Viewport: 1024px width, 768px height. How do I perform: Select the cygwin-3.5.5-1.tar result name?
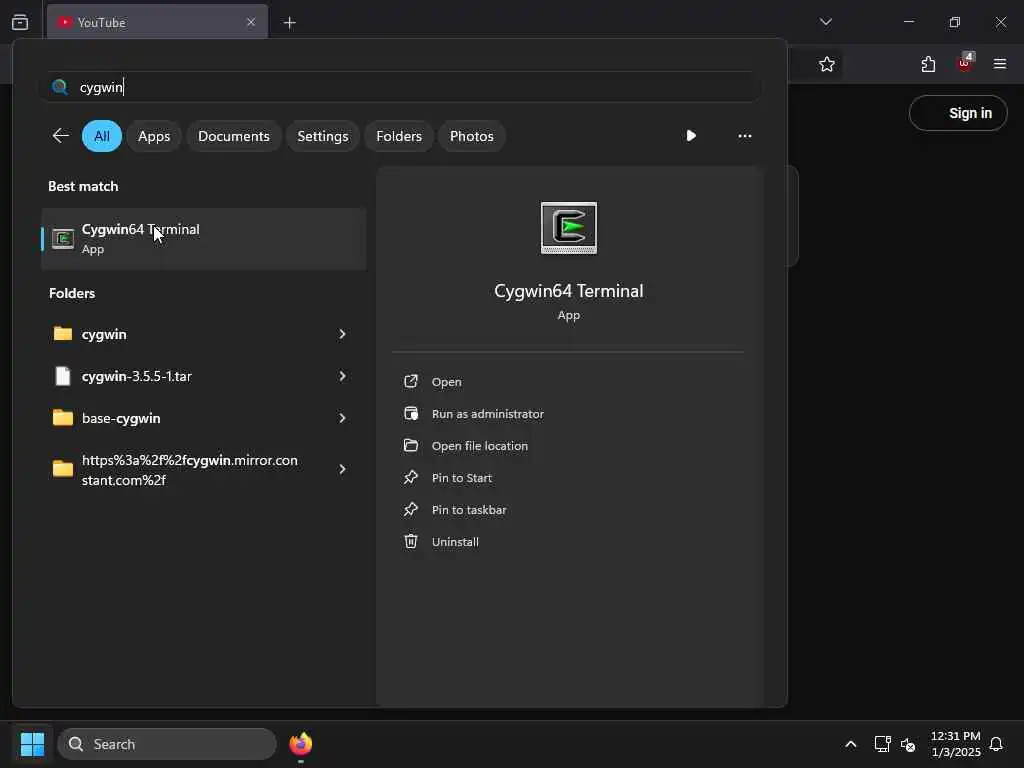(x=136, y=376)
